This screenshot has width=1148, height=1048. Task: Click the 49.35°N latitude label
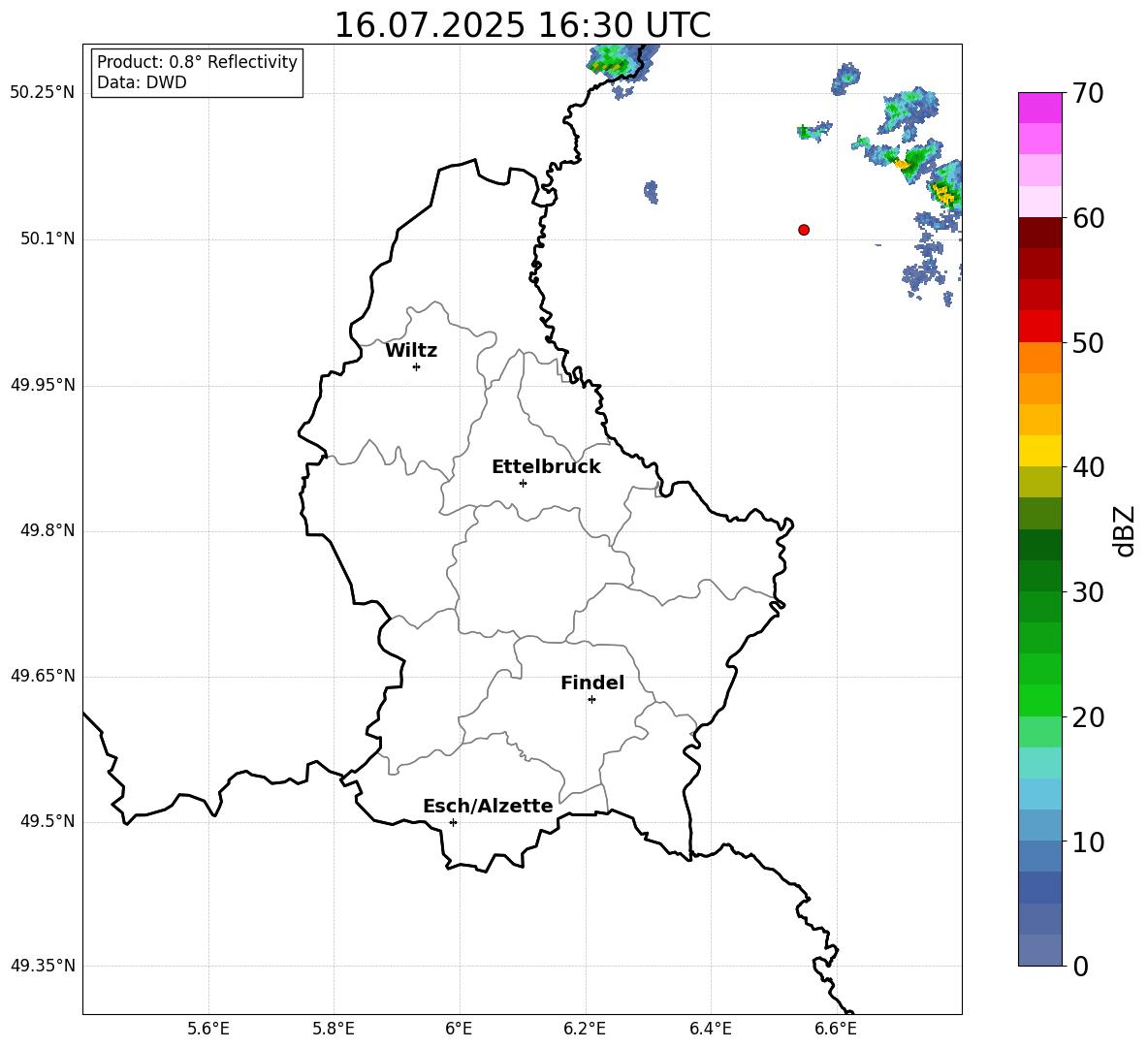pos(43,966)
